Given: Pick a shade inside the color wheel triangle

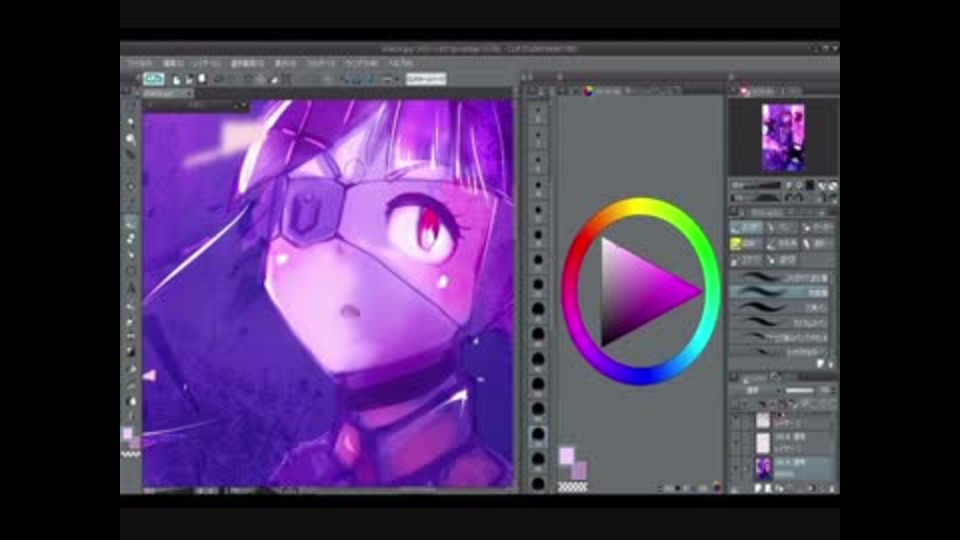Looking at the screenshot, I should (637, 292).
